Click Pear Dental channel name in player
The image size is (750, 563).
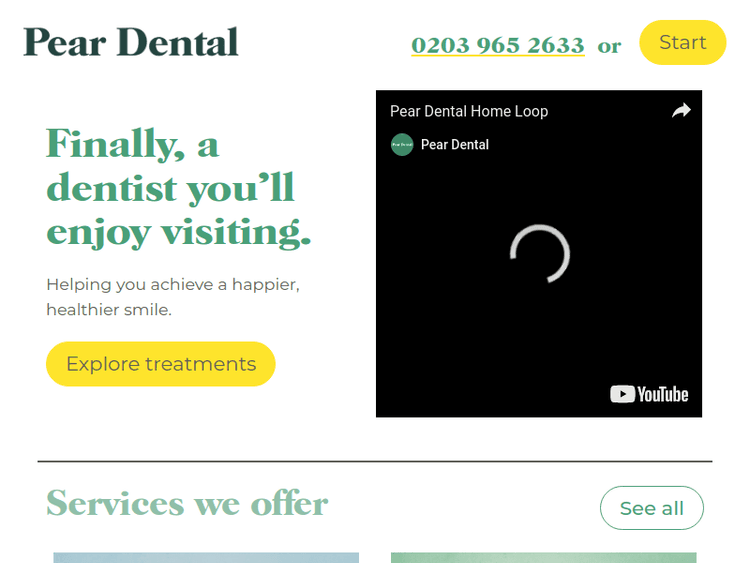[454, 144]
